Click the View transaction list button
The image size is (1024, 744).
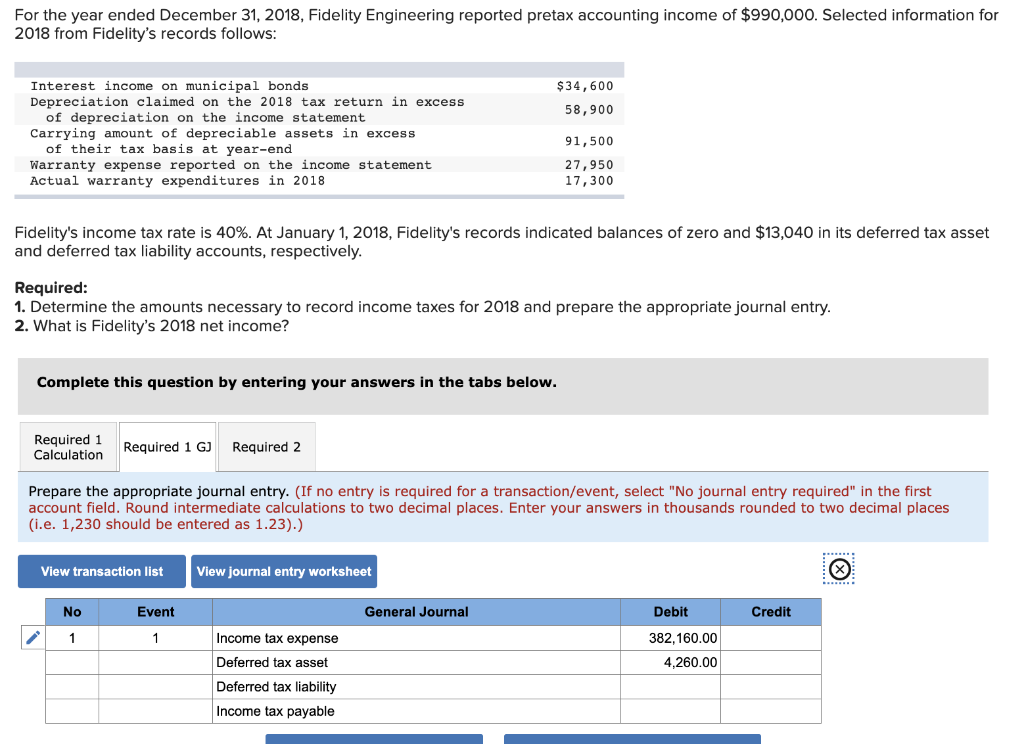[x=101, y=571]
